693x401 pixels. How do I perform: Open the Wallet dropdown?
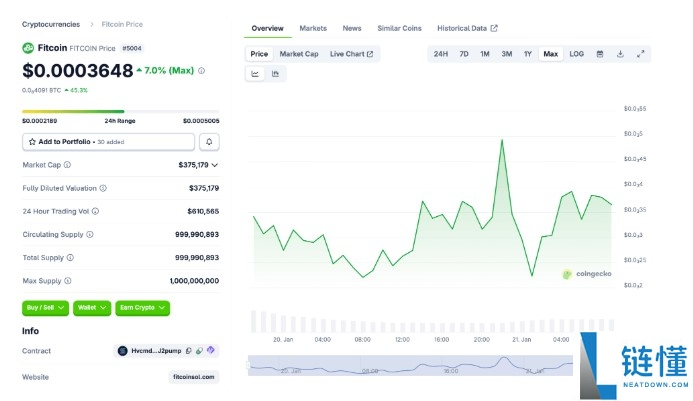click(92, 308)
